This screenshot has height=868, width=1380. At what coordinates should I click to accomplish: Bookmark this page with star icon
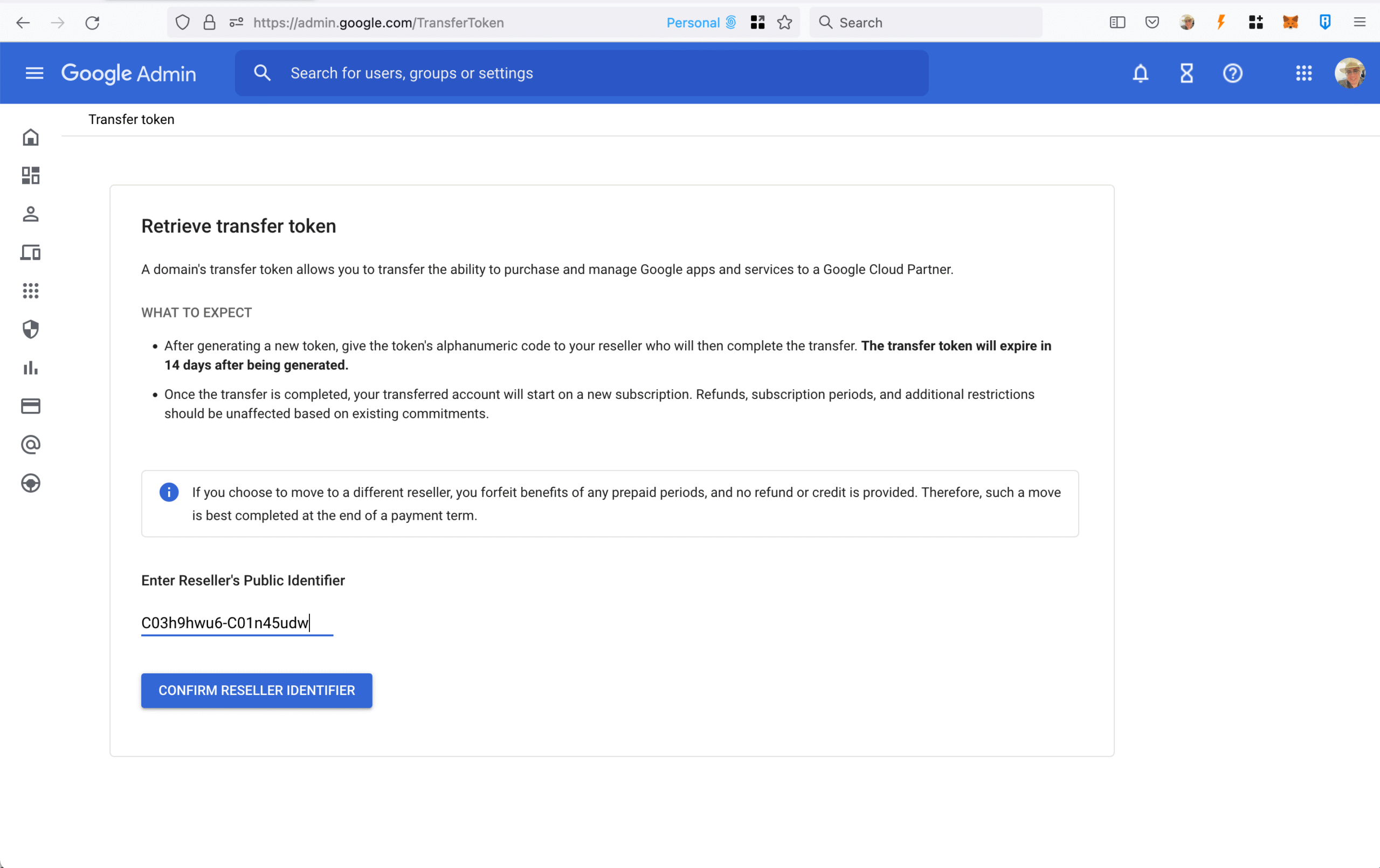784,22
